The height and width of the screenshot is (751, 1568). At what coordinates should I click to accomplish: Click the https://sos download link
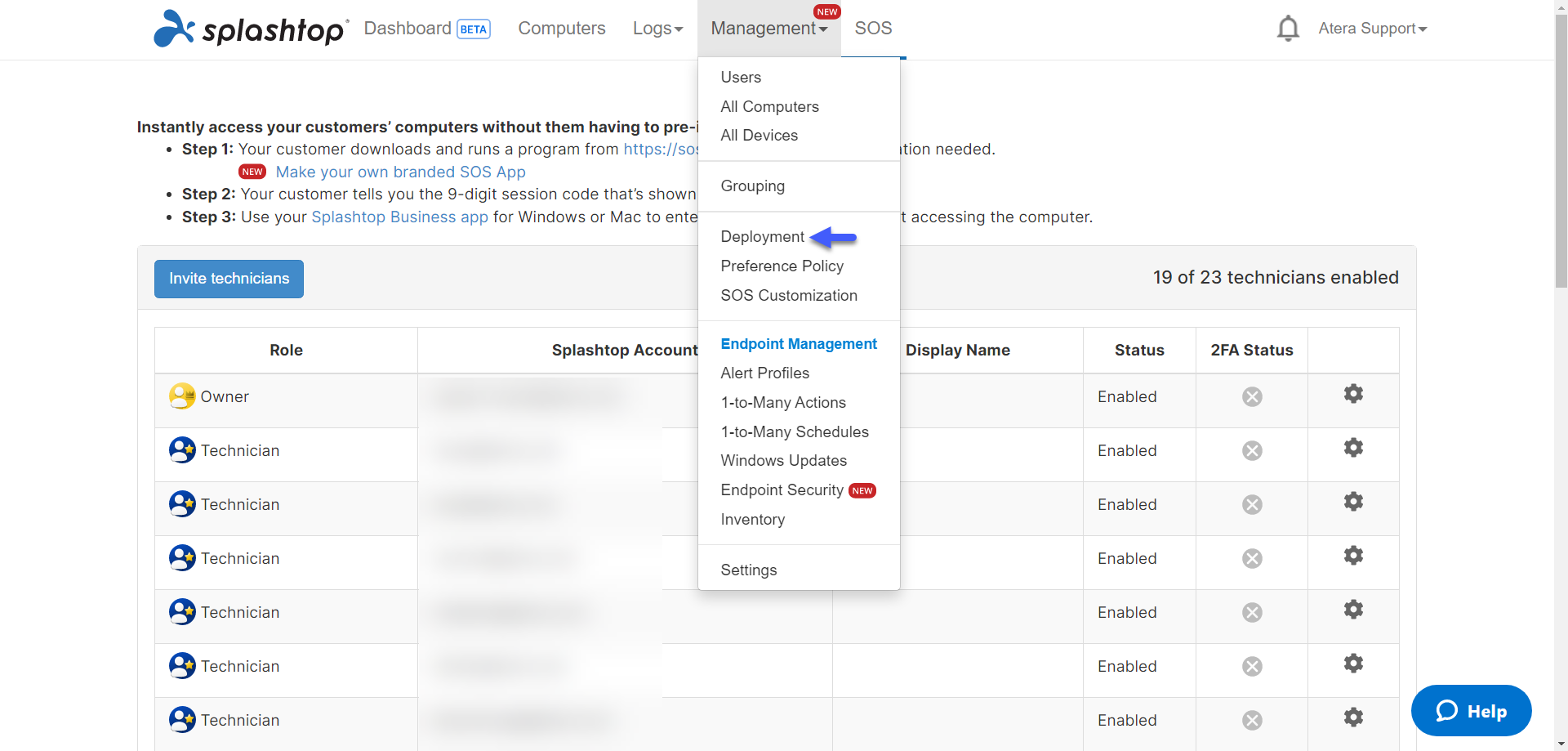coord(661,150)
